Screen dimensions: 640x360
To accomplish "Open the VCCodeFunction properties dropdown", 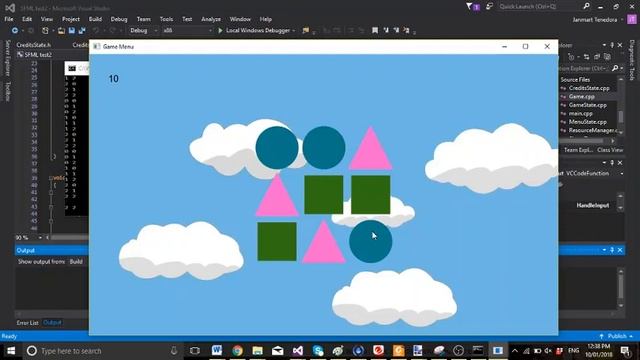I will (622, 173).
